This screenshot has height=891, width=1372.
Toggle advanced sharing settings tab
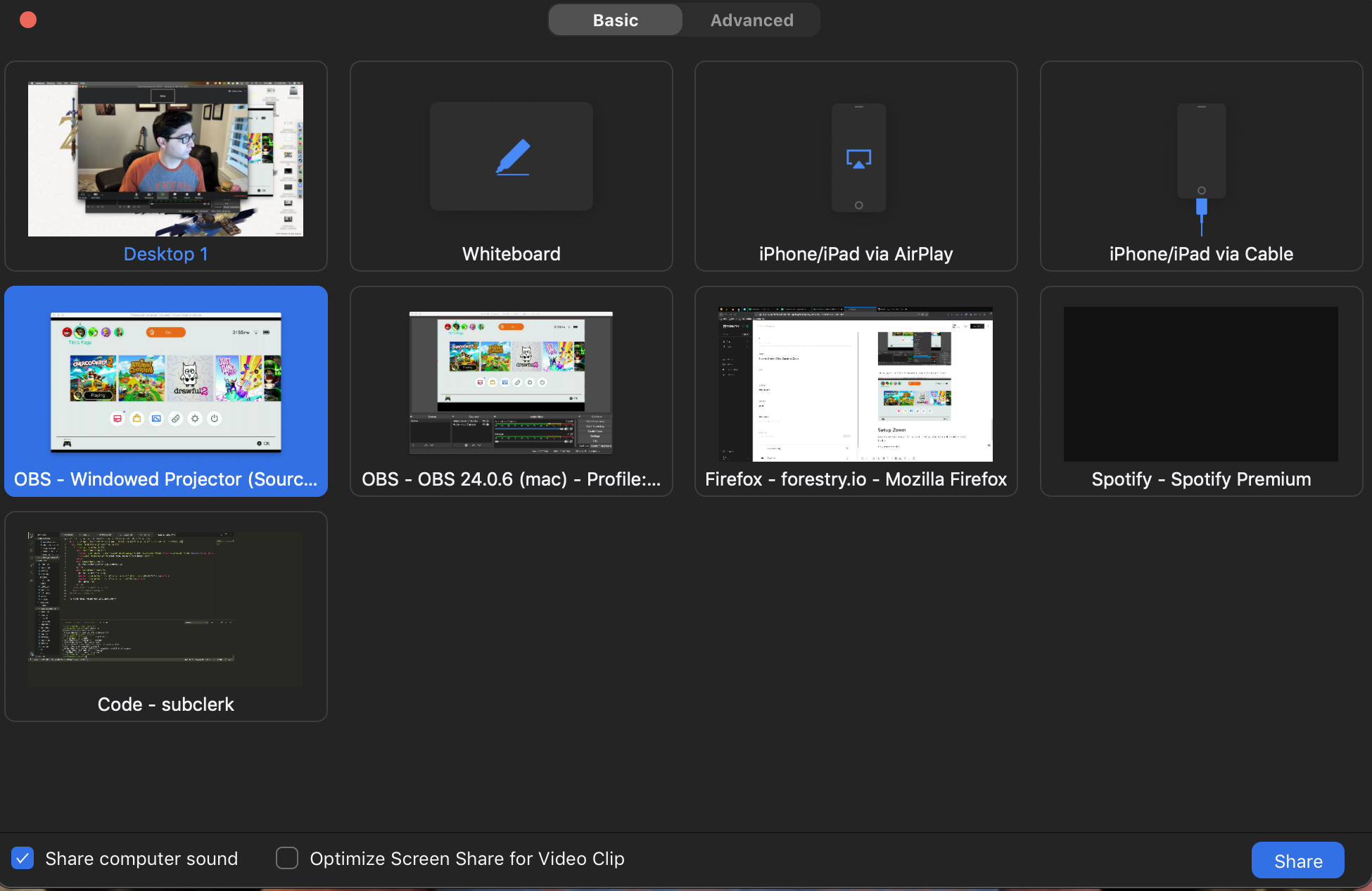tap(751, 19)
